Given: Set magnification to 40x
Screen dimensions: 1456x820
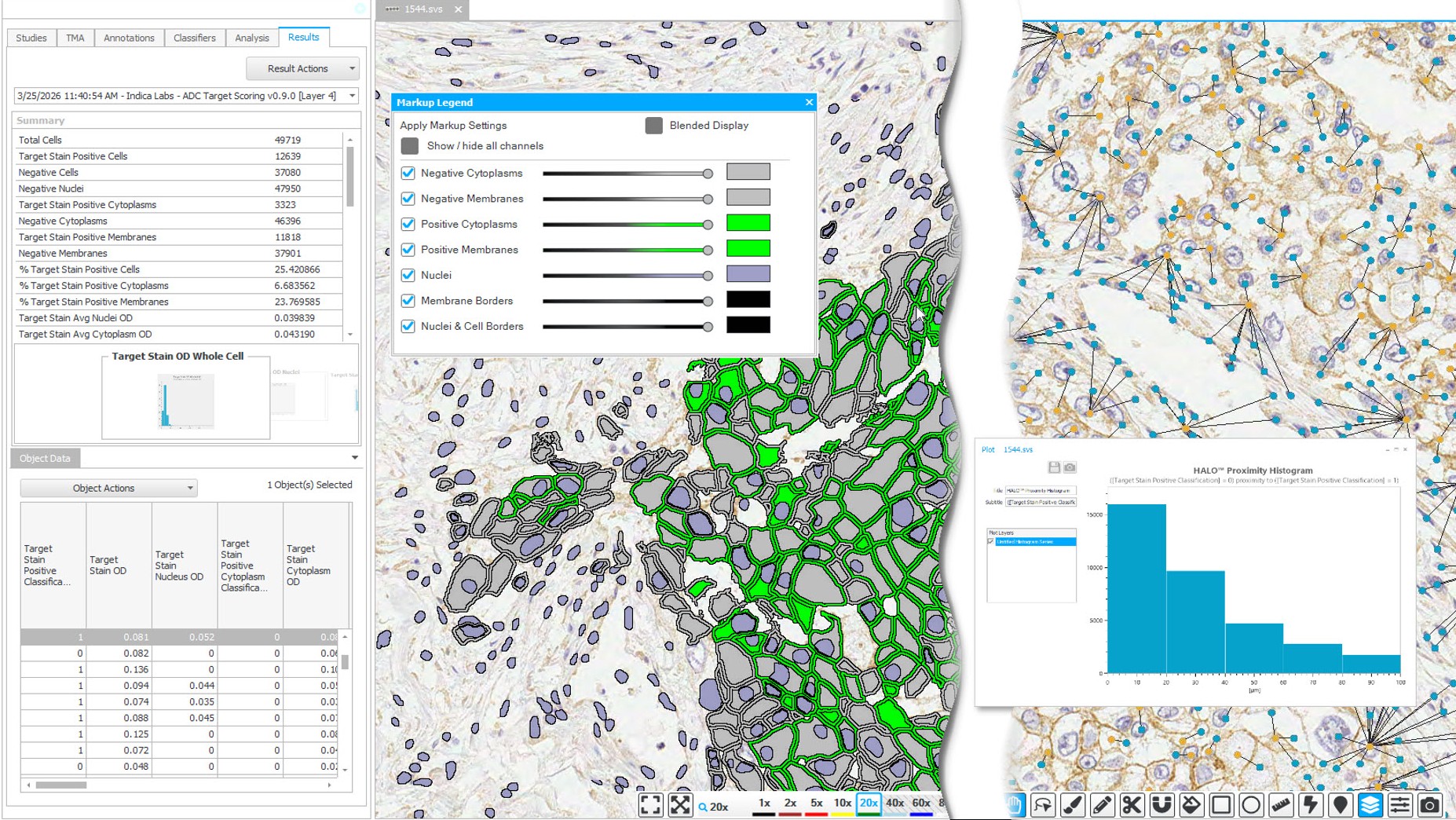Looking at the screenshot, I should 894,804.
